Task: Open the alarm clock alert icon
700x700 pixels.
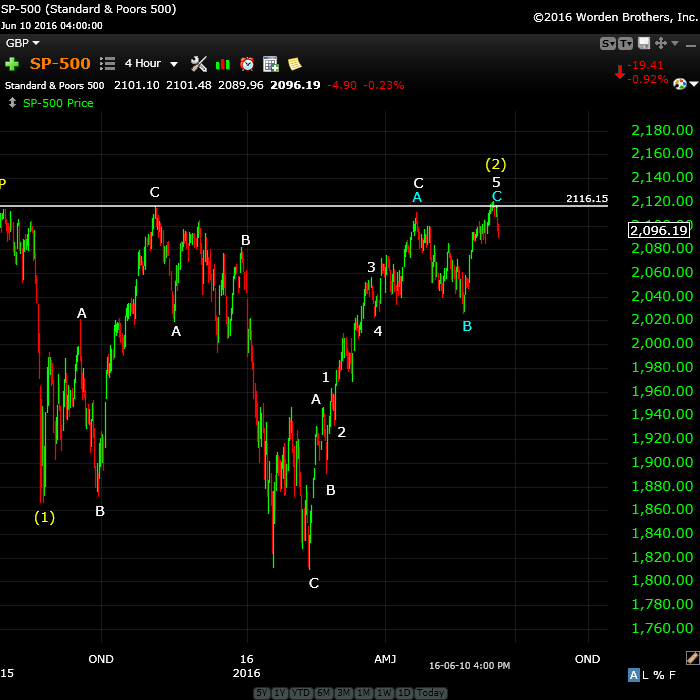Action: [x=247, y=64]
